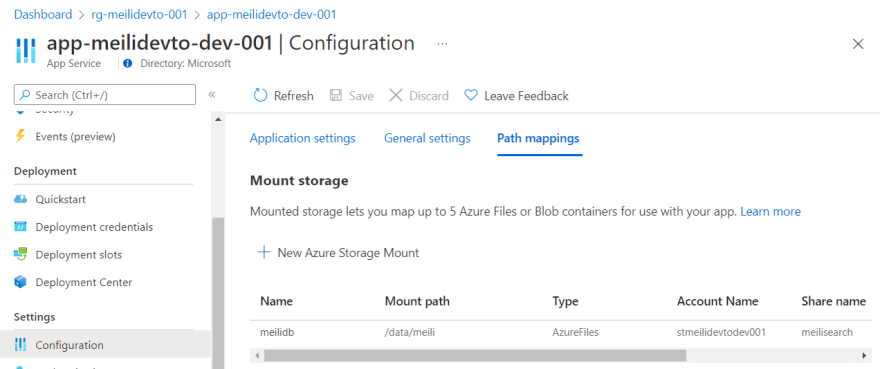Open the ellipsis more options menu

coord(442,43)
